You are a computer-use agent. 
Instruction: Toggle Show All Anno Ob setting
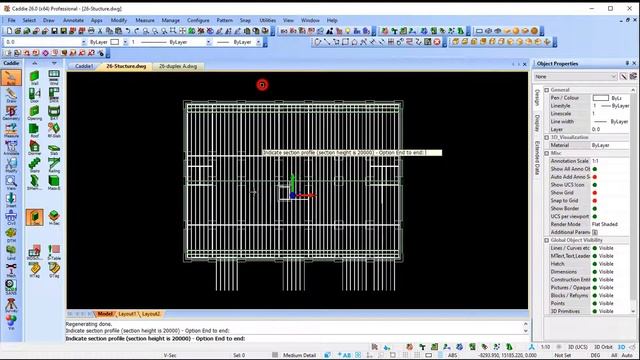coord(595,169)
